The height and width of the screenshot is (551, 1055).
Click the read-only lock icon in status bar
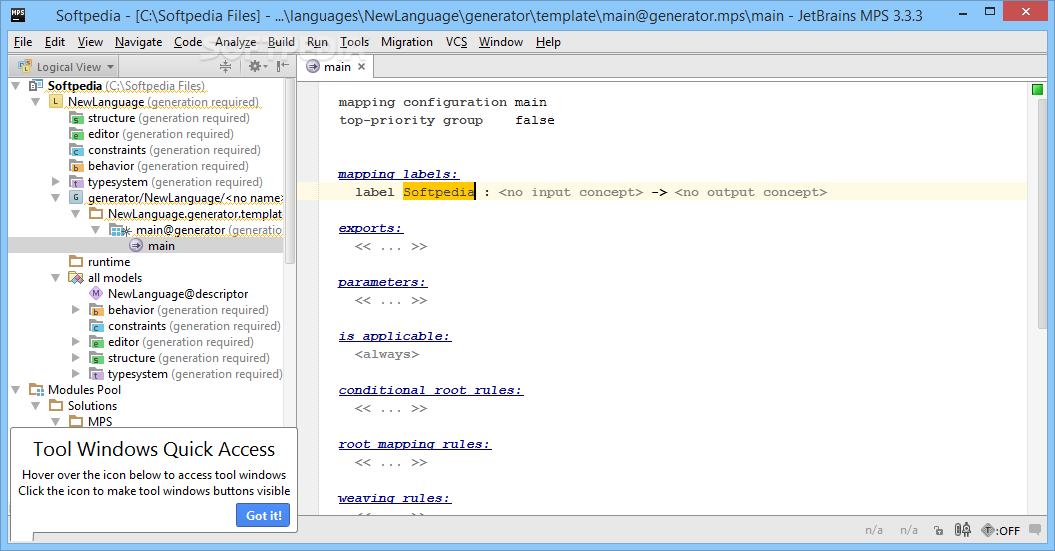(x=939, y=531)
